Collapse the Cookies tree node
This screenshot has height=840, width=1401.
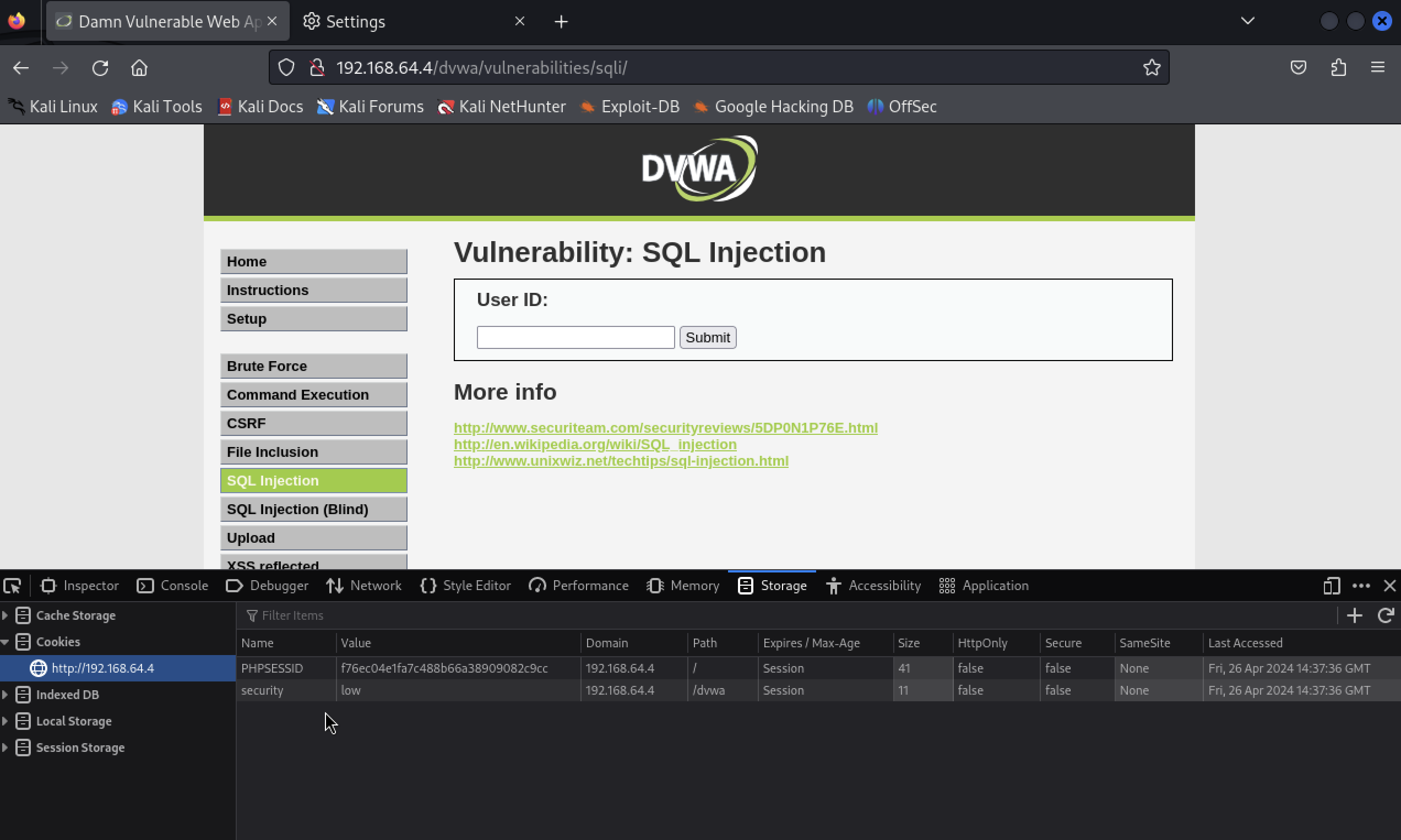[x=5, y=642]
